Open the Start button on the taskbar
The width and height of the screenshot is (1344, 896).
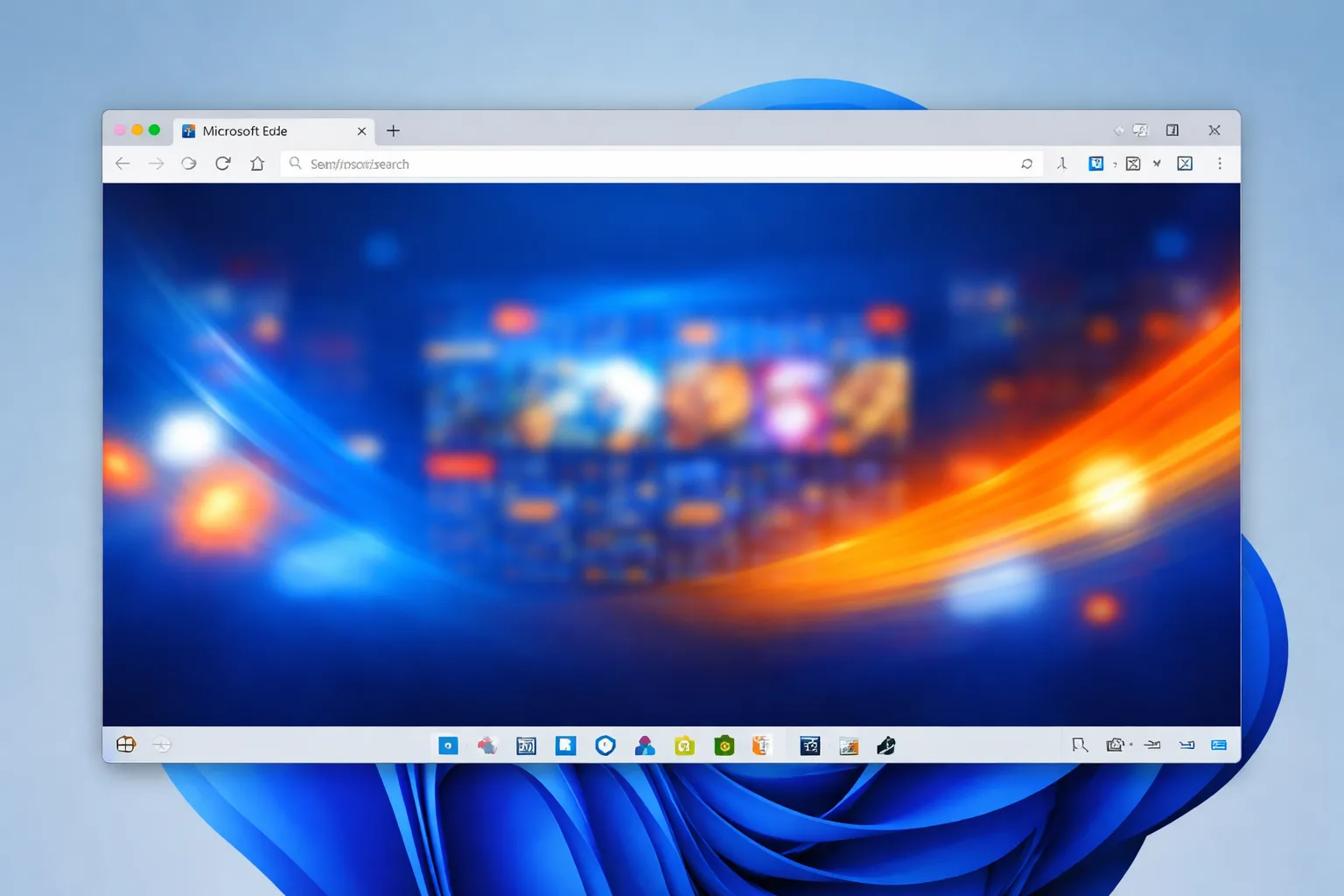pyautogui.click(x=126, y=745)
